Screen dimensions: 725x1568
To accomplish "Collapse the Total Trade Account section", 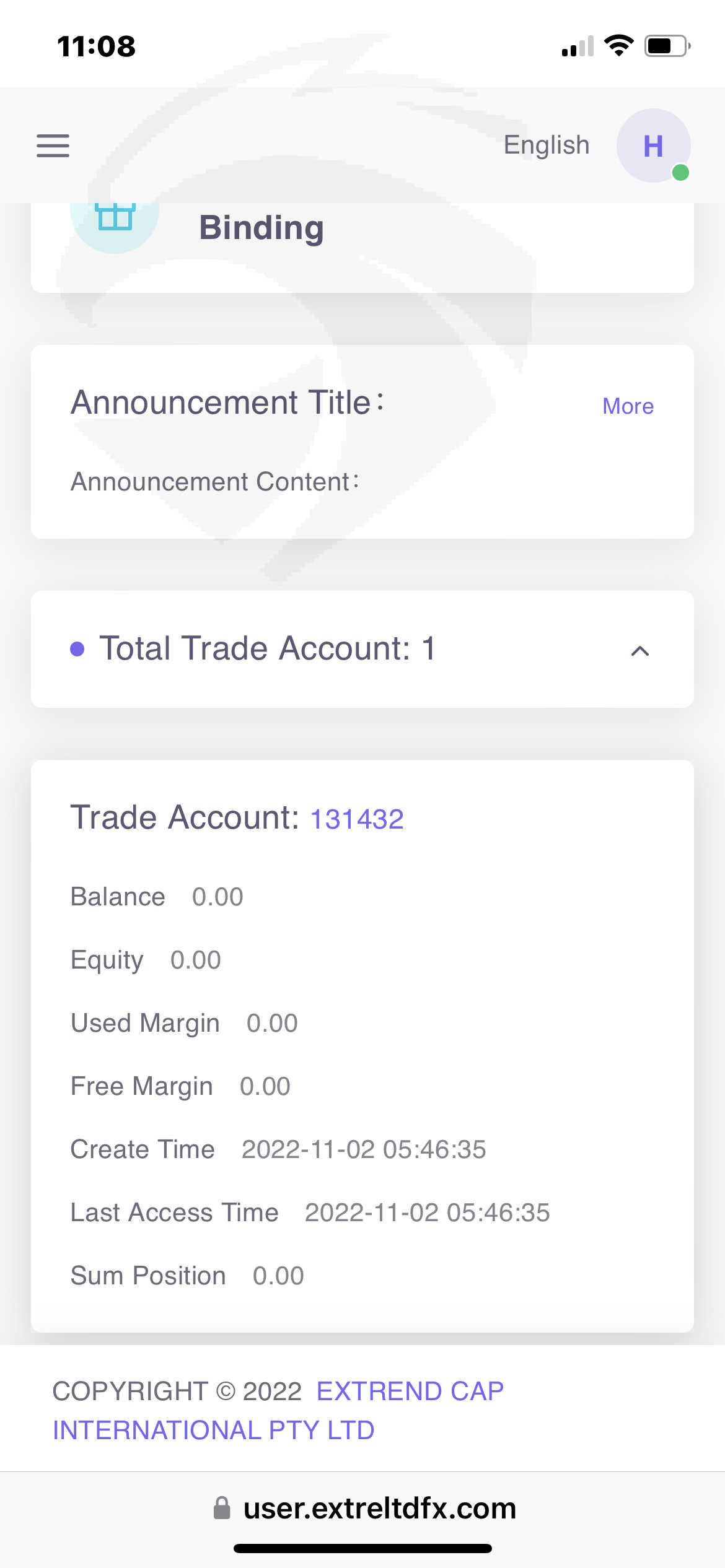I will [640, 651].
